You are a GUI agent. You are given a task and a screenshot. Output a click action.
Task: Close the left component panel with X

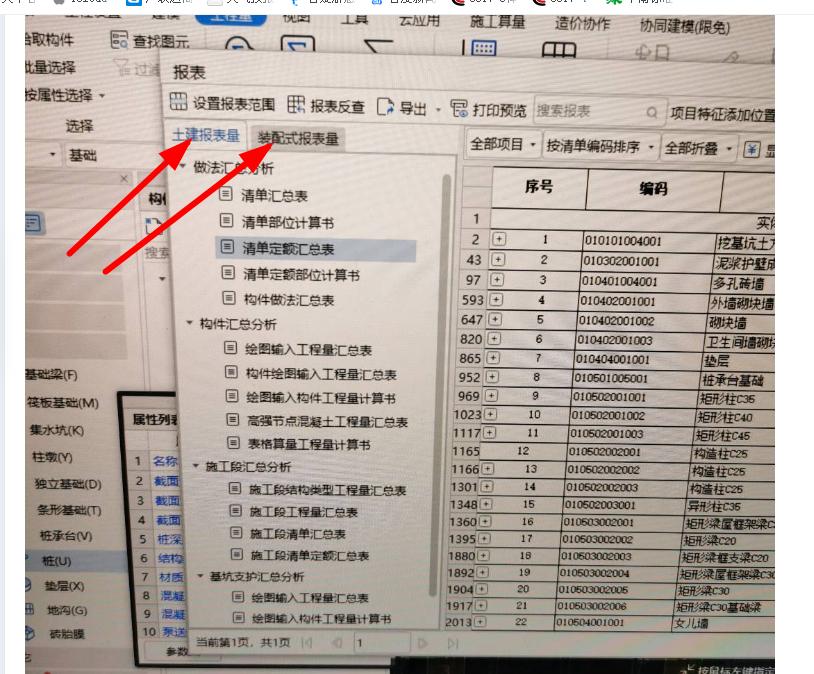pos(124,179)
